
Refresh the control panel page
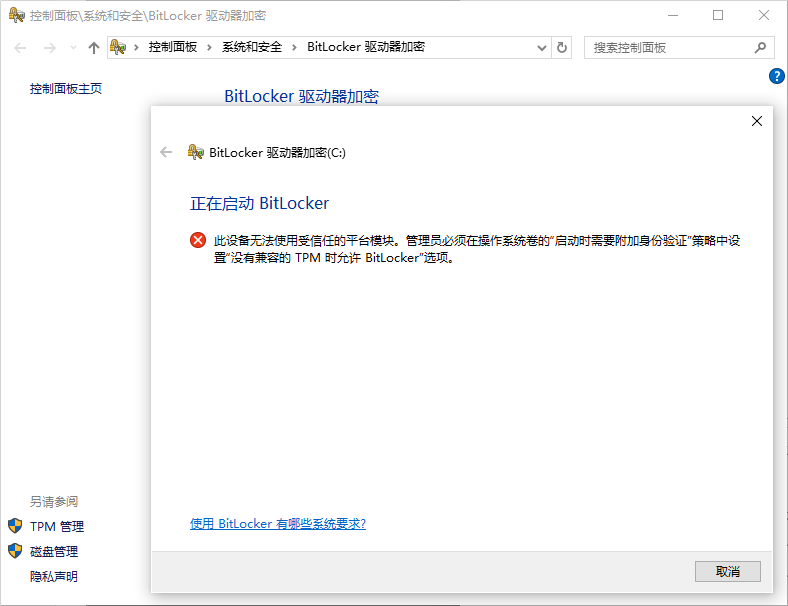point(562,48)
